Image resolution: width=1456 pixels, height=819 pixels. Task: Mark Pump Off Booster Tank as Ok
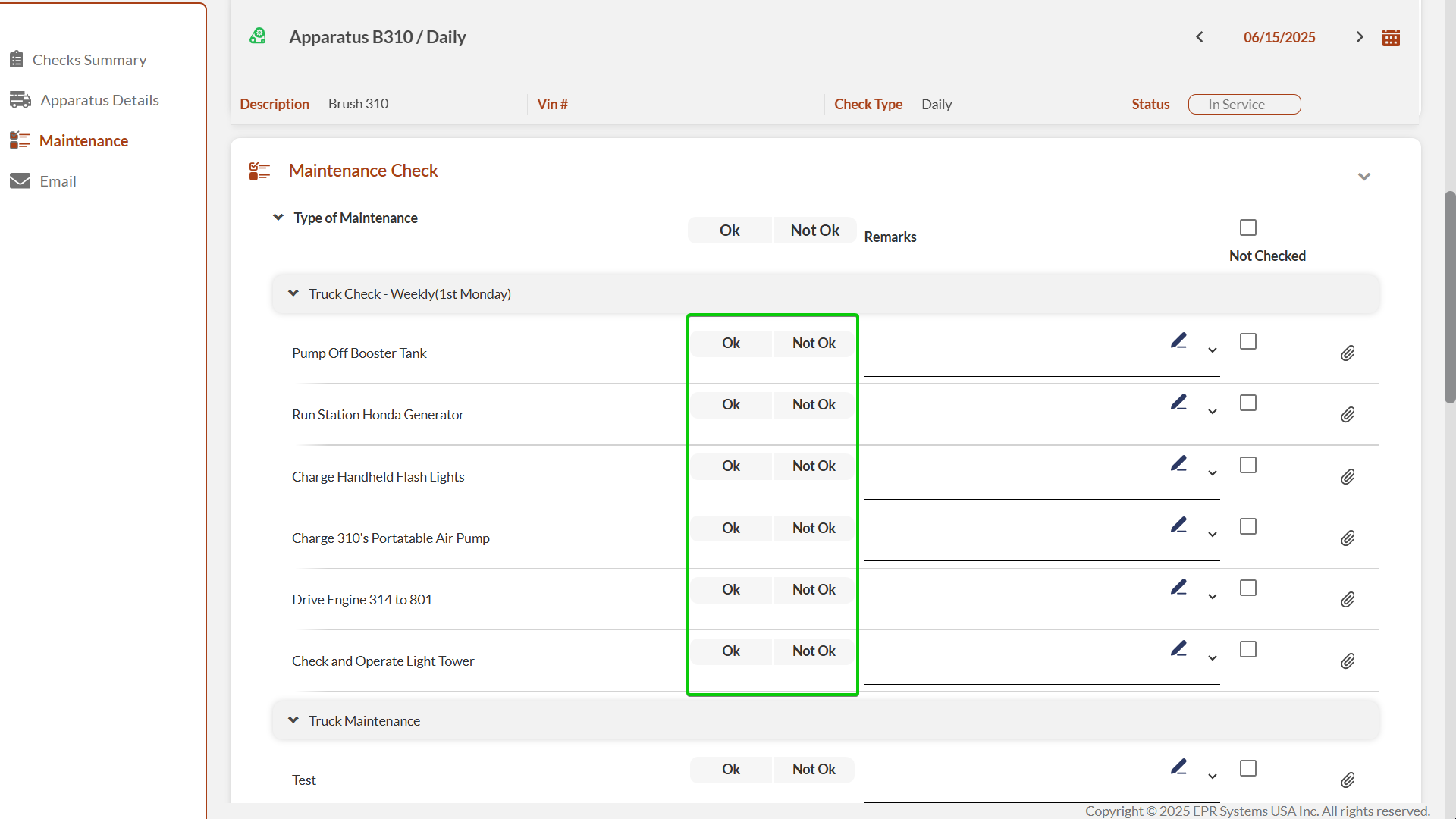tap(730, 344)
